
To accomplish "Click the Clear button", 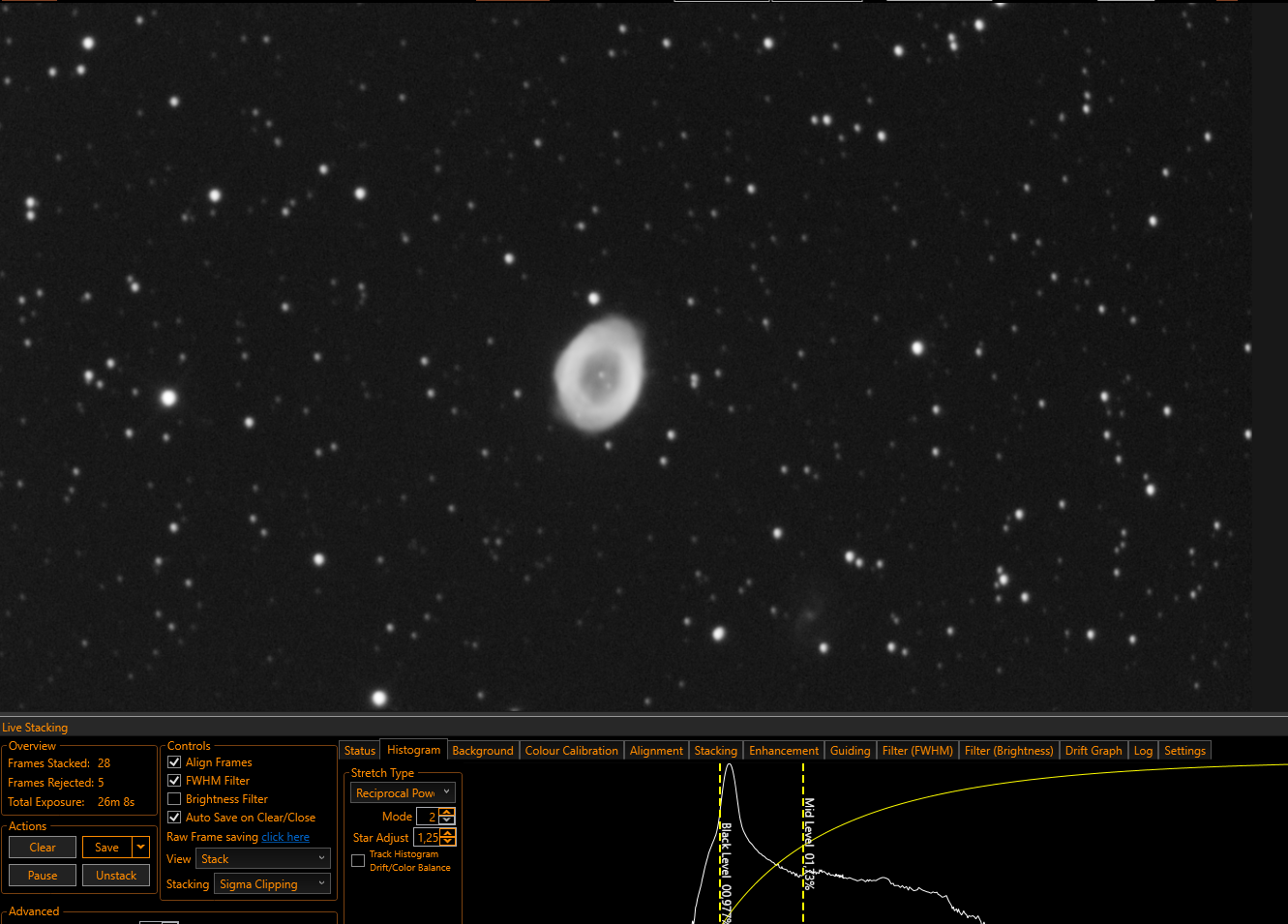I will [x=43, y=847].
